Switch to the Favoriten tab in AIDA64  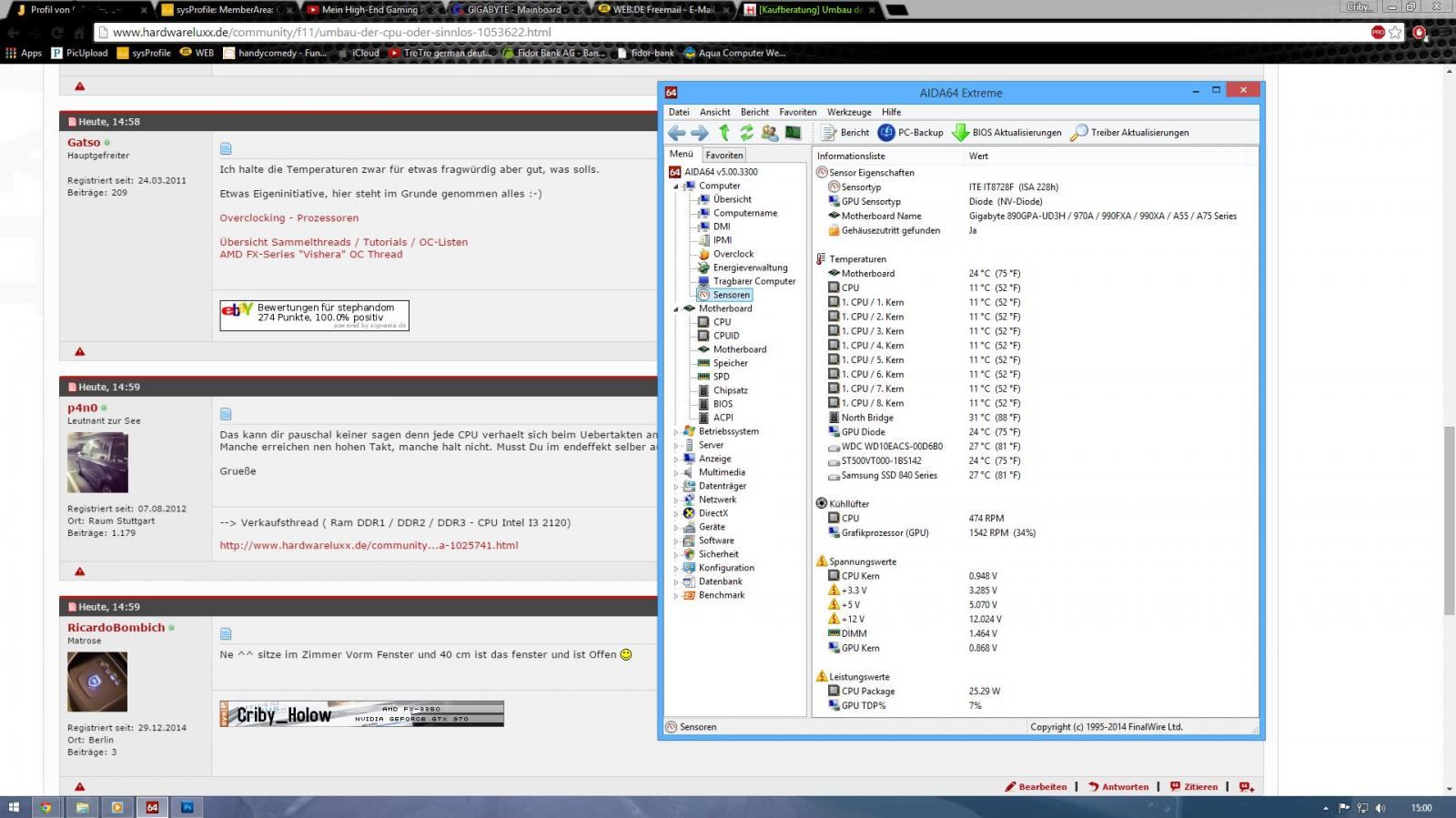724,155
